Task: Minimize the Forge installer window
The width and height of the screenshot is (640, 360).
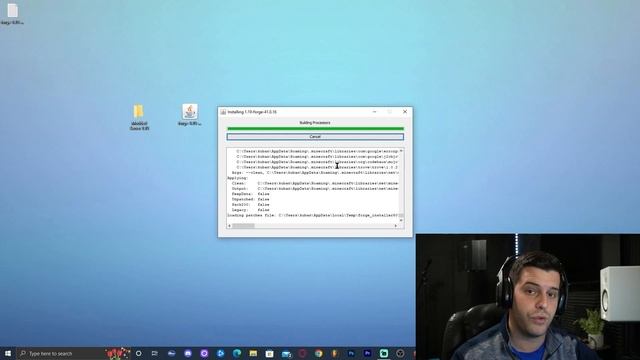Action: click(x=374, y=111)
